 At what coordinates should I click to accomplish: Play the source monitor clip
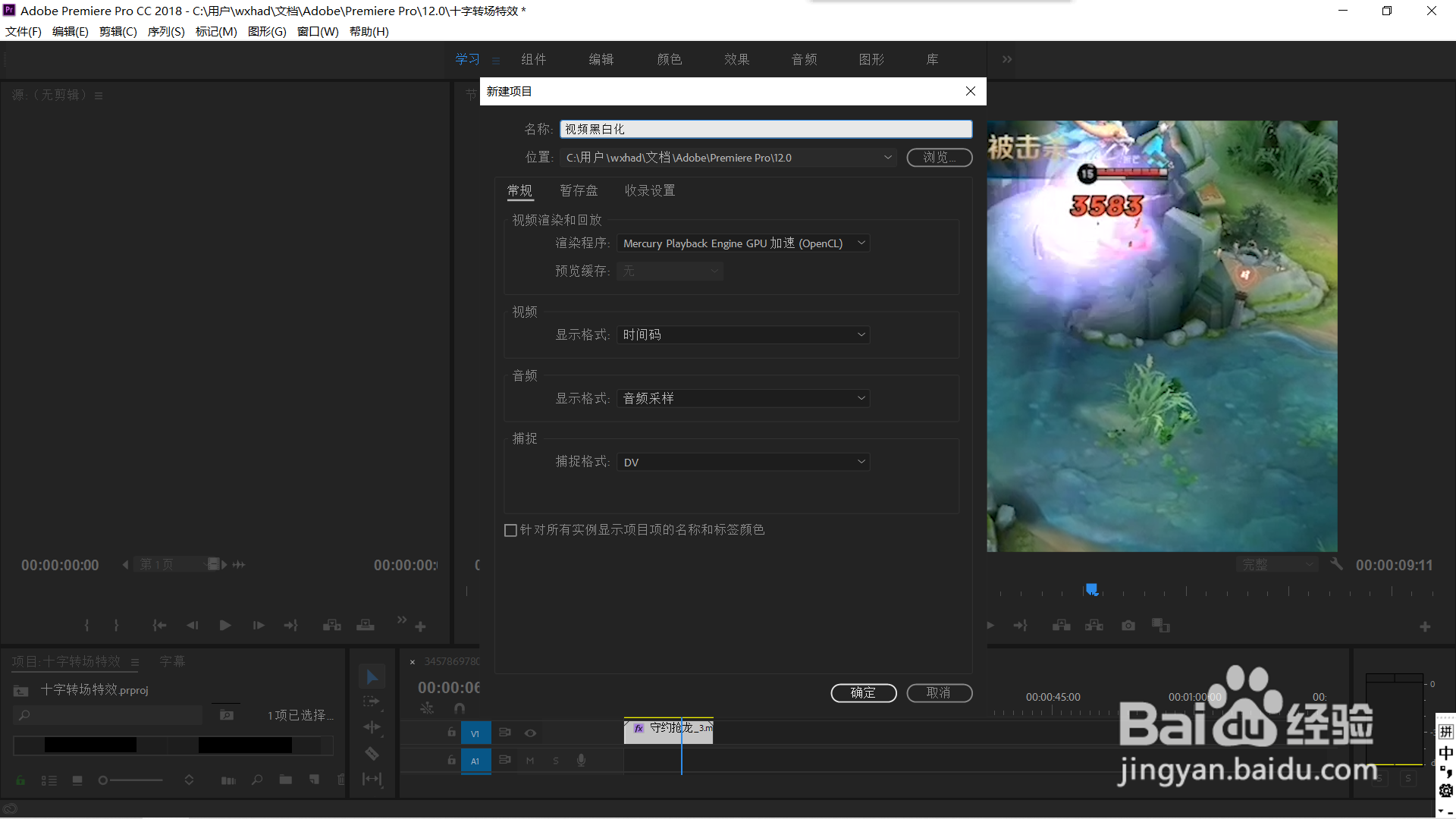225,626
